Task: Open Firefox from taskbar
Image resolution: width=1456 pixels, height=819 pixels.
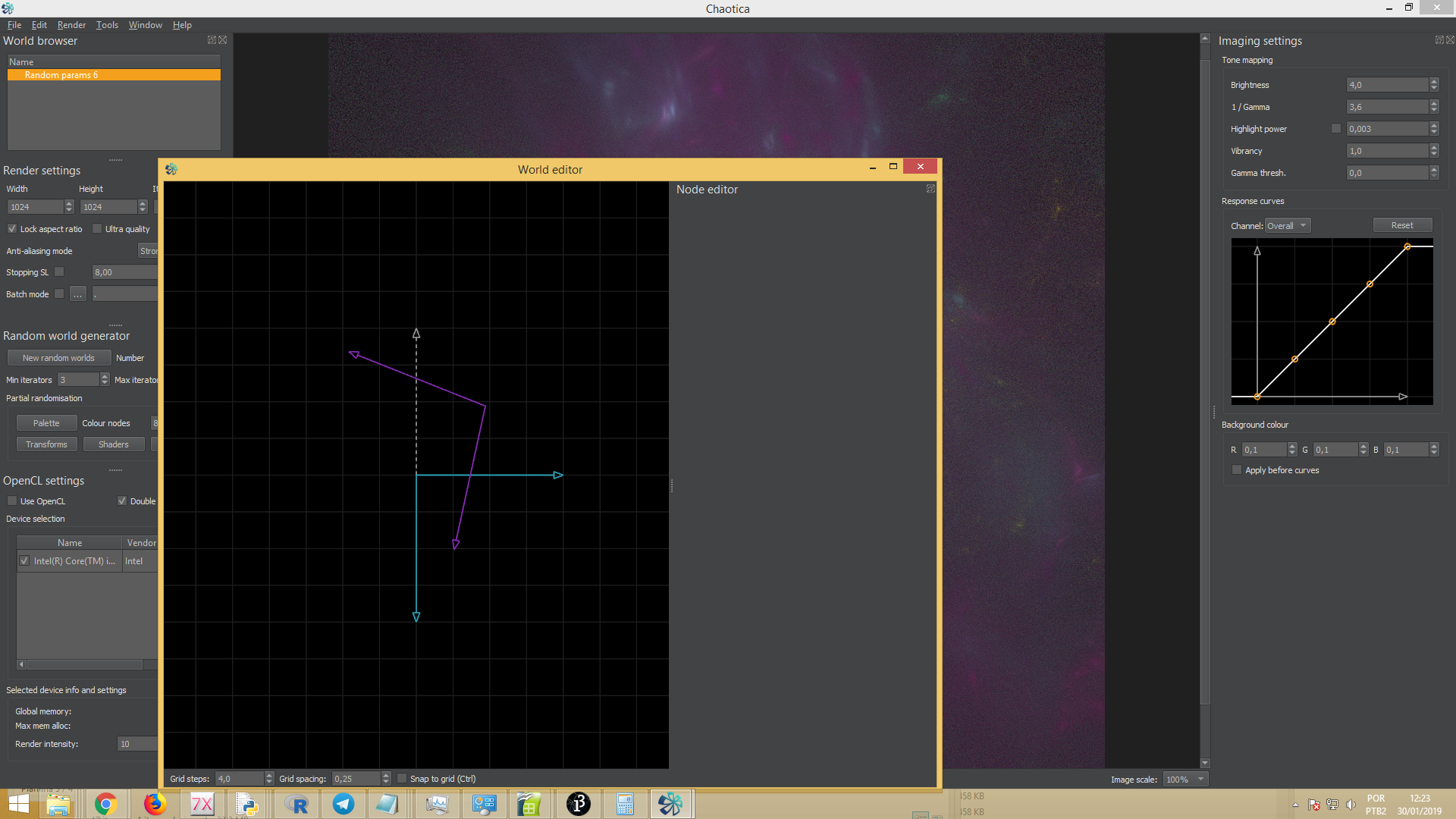Action: tap(155, 804)
